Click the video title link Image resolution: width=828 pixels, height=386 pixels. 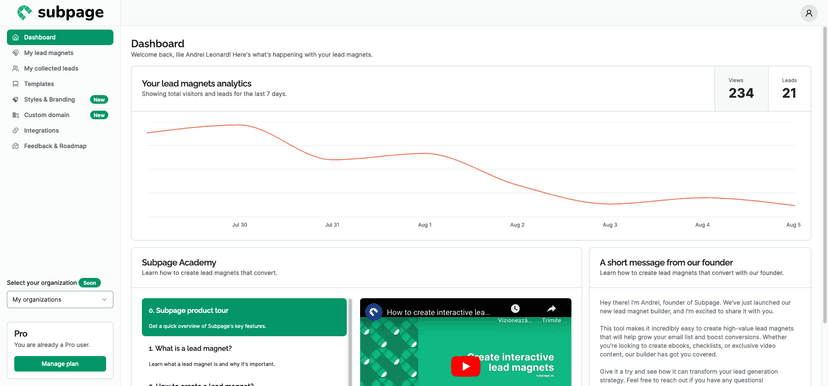click(439, 312)
